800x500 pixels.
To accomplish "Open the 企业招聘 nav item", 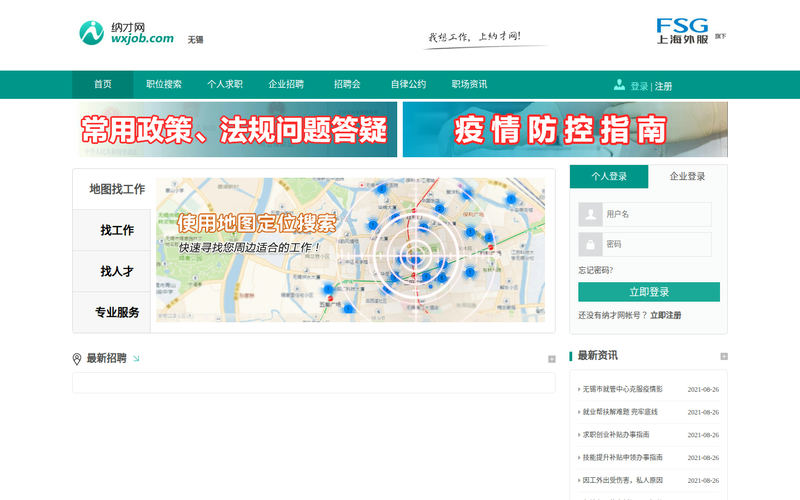I will coord(286,84).
